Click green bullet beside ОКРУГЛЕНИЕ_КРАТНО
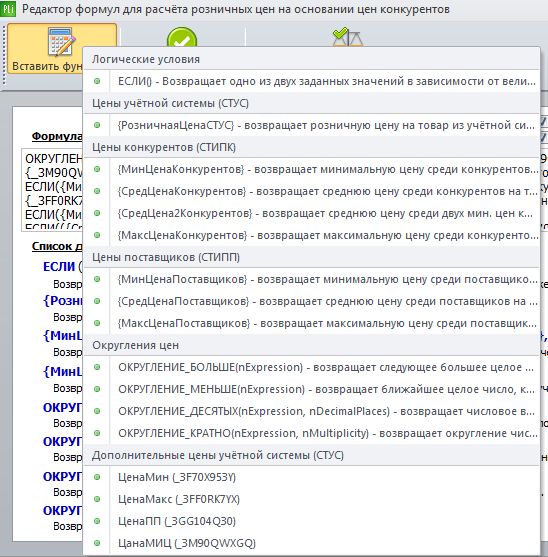This screenshot has height=557, width=548. [x=97, y=433]
